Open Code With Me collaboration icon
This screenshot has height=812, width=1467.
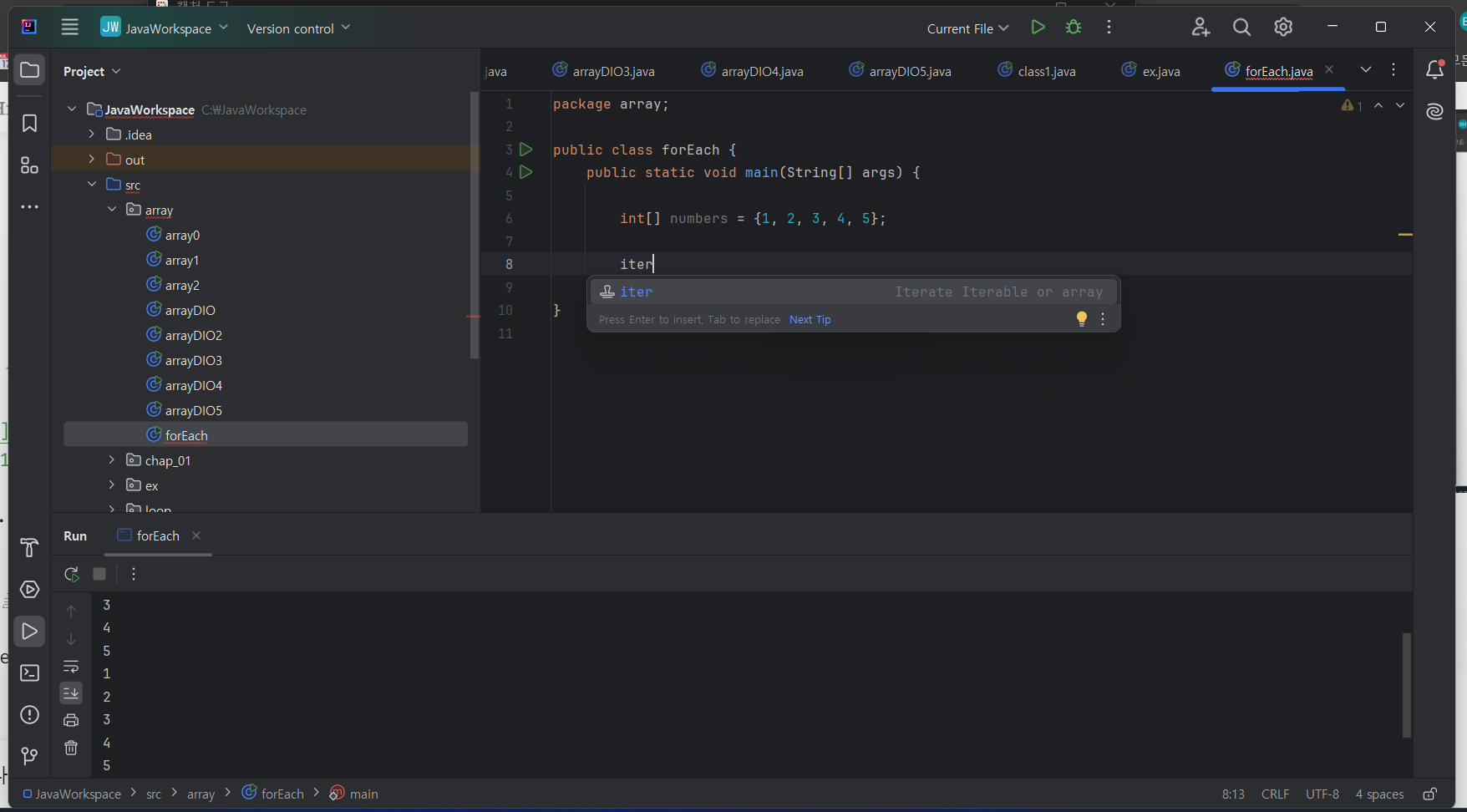coord(1201,28)
